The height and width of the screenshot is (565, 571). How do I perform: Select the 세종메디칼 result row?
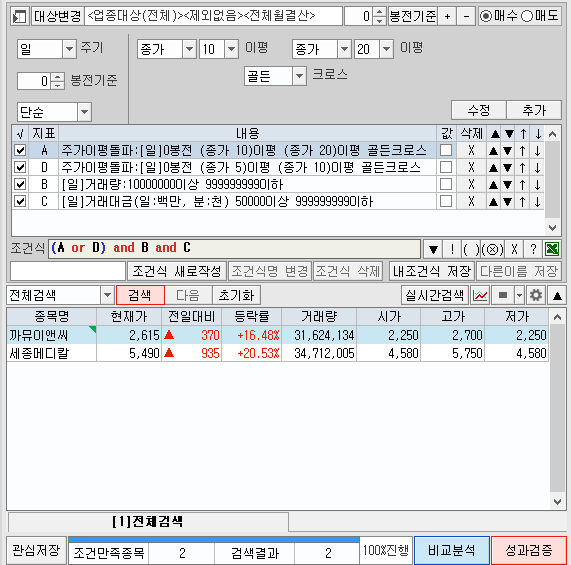tap(277, 353)
